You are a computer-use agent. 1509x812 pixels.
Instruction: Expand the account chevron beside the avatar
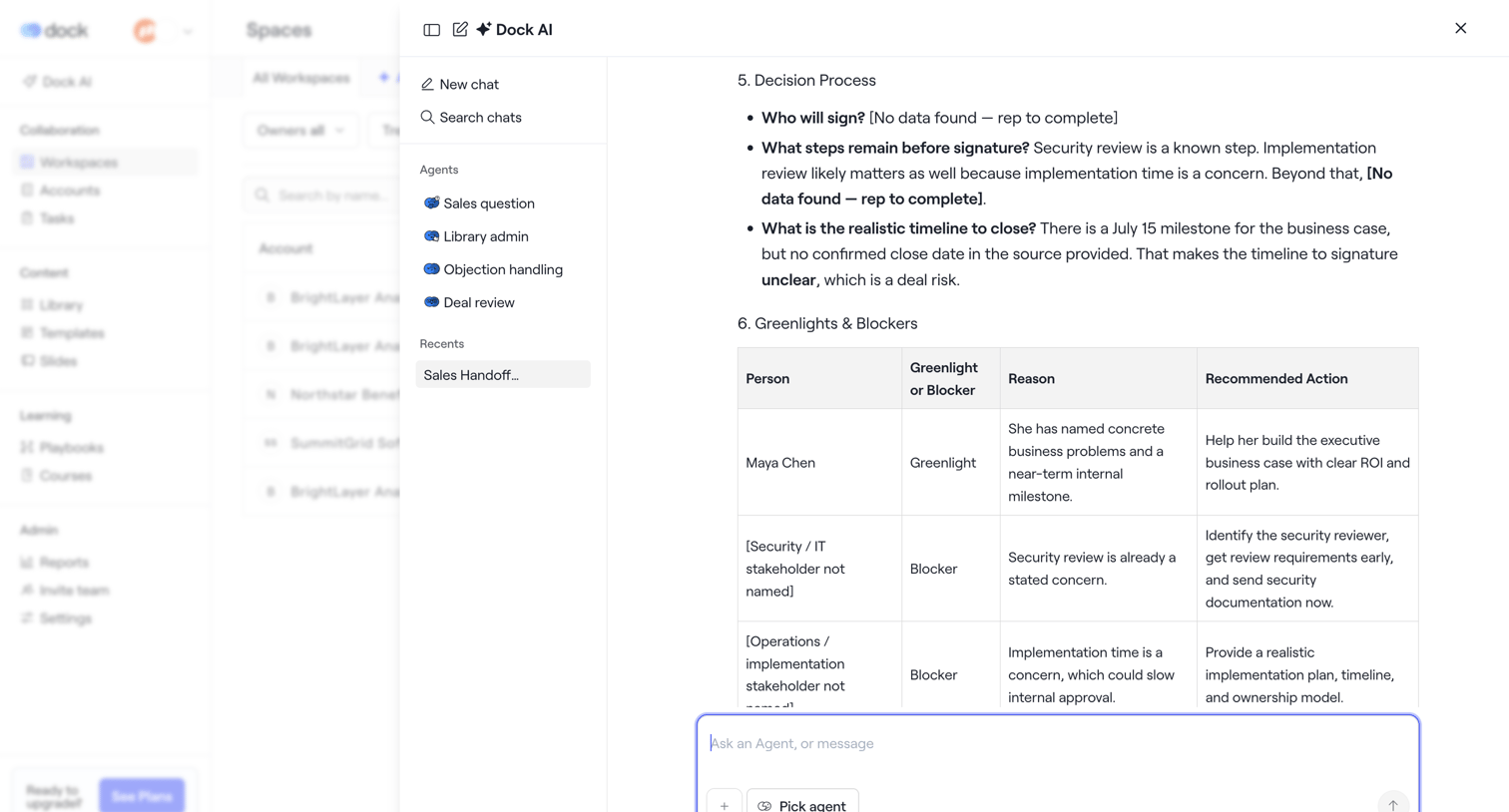pyautogui.click(x=188, y=31)
